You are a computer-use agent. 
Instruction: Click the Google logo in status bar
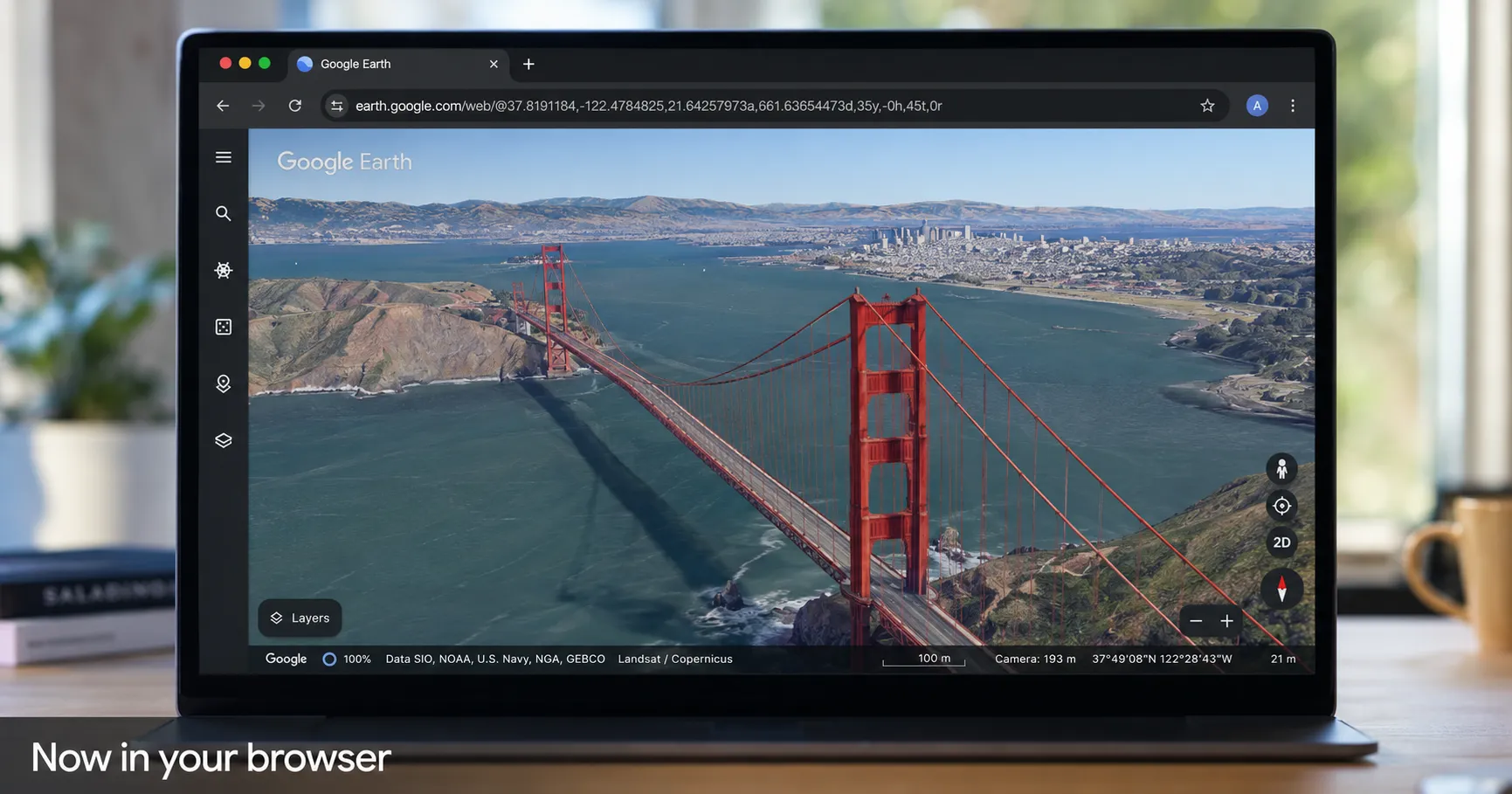pyautogui.click(x=286, y=659)
